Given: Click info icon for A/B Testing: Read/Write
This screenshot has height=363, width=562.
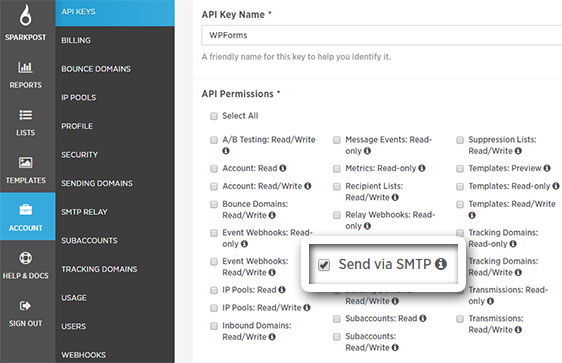Looking at the screenshot, I should [x=226, y=151].
